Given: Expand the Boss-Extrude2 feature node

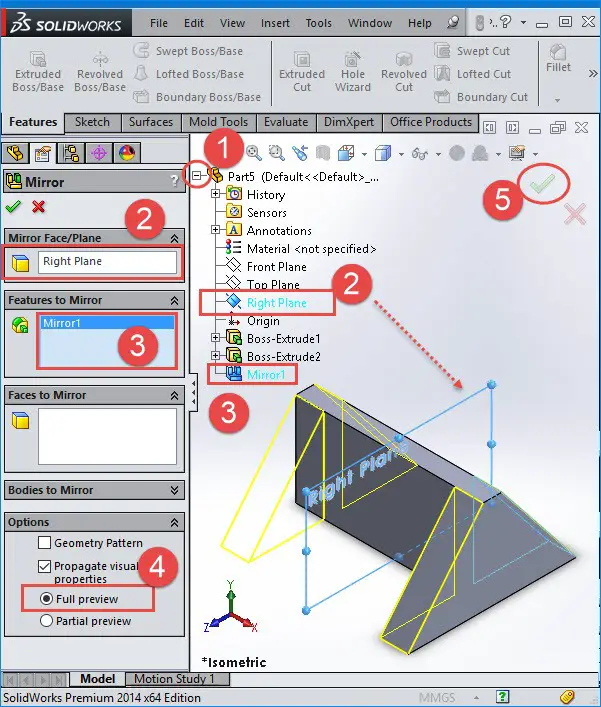Looking at the screenshot, I should click(x=216, y=356).
